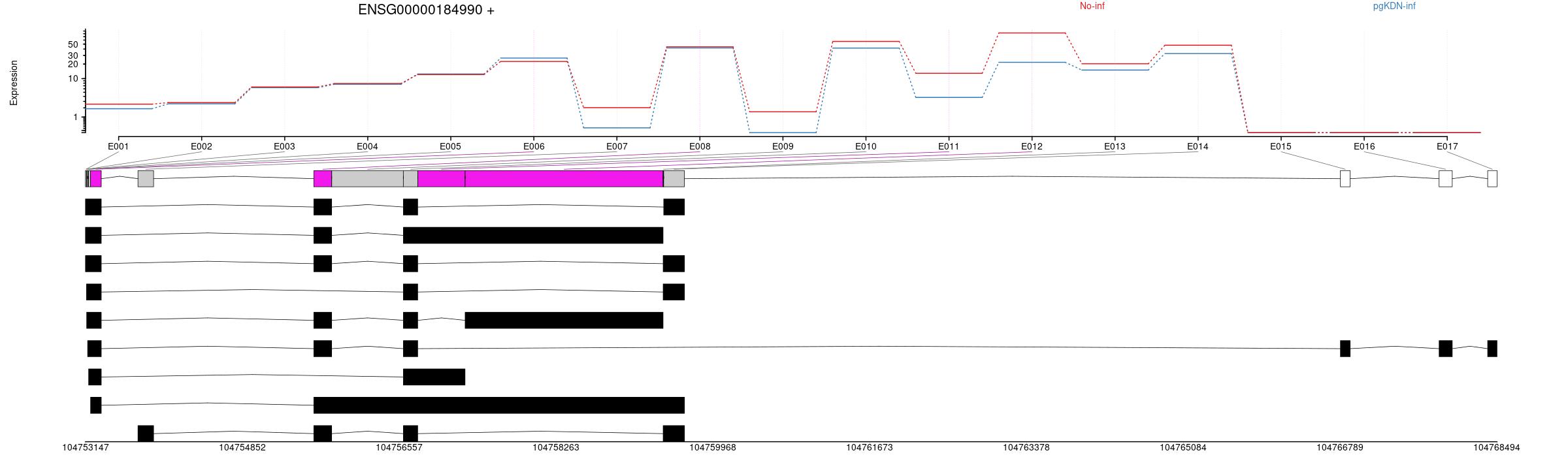Click the white E015 exon box in gene model
1568x457 pixels.
coord(1345,179)
